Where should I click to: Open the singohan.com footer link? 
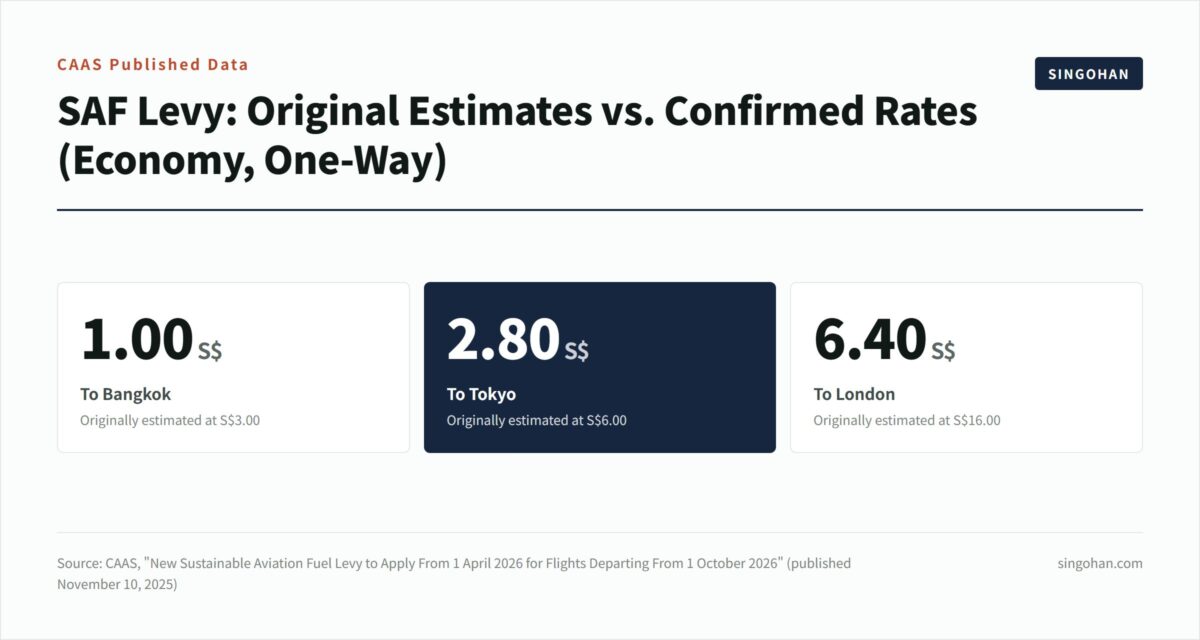click(1100, 563)
